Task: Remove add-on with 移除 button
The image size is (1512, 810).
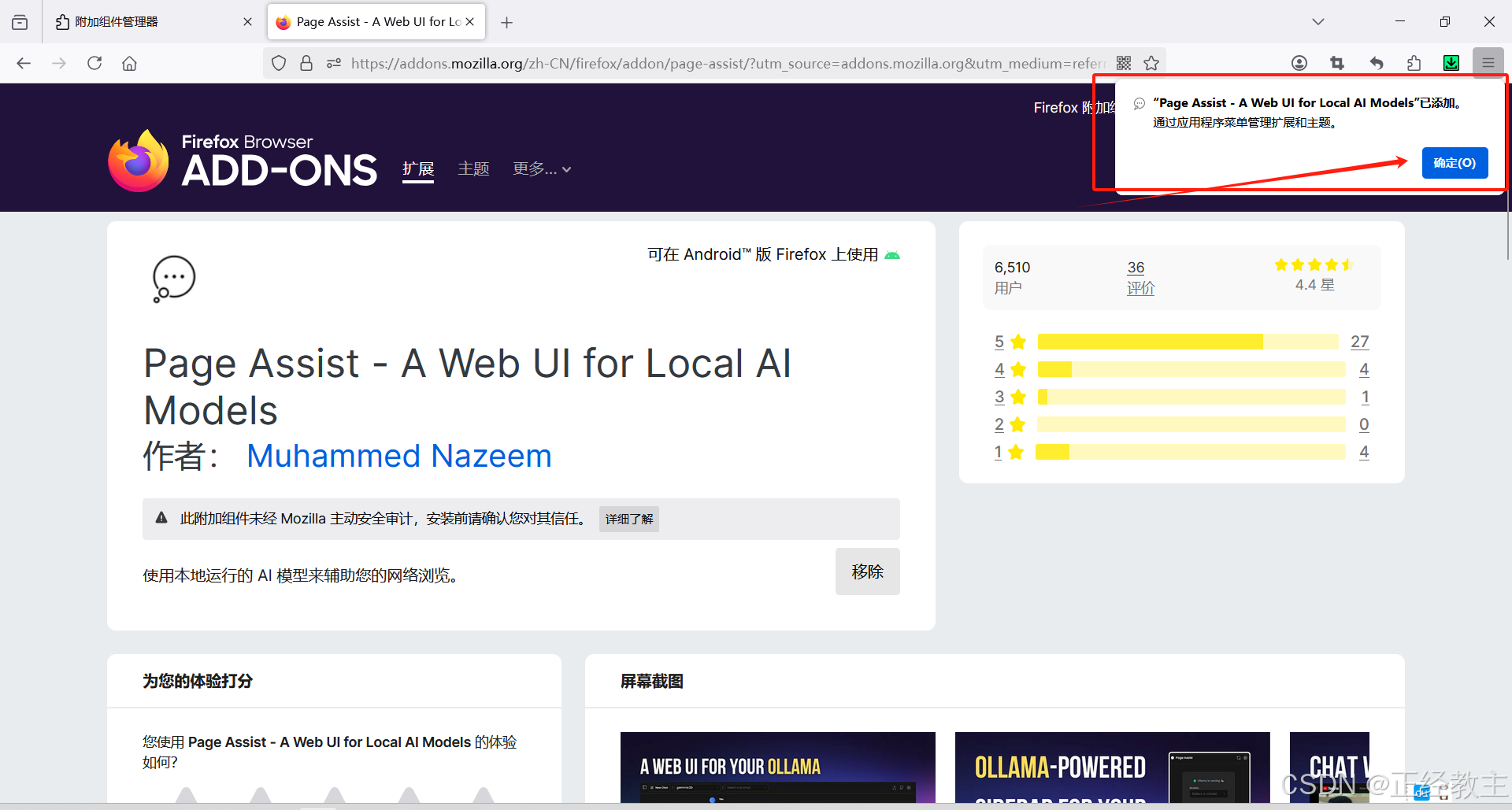Action: (x=867, y=571)
